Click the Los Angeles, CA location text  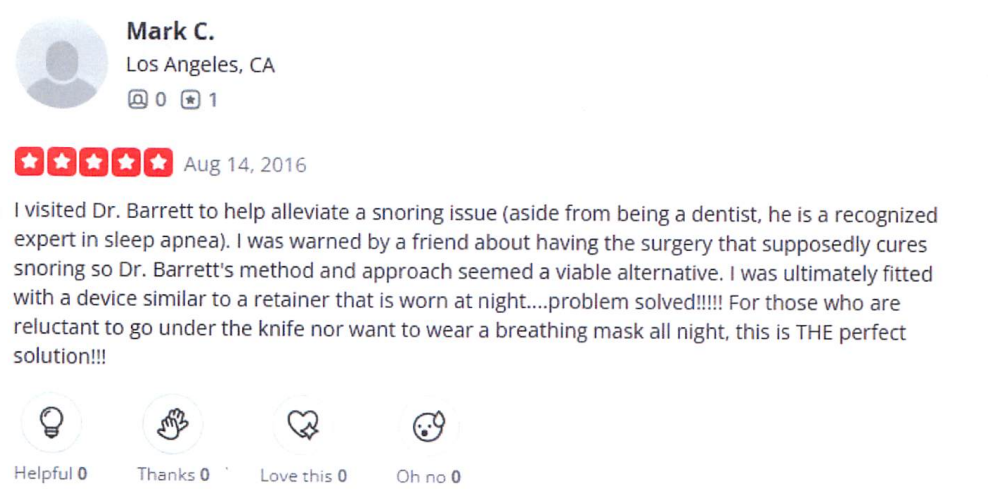coord(200,66)
